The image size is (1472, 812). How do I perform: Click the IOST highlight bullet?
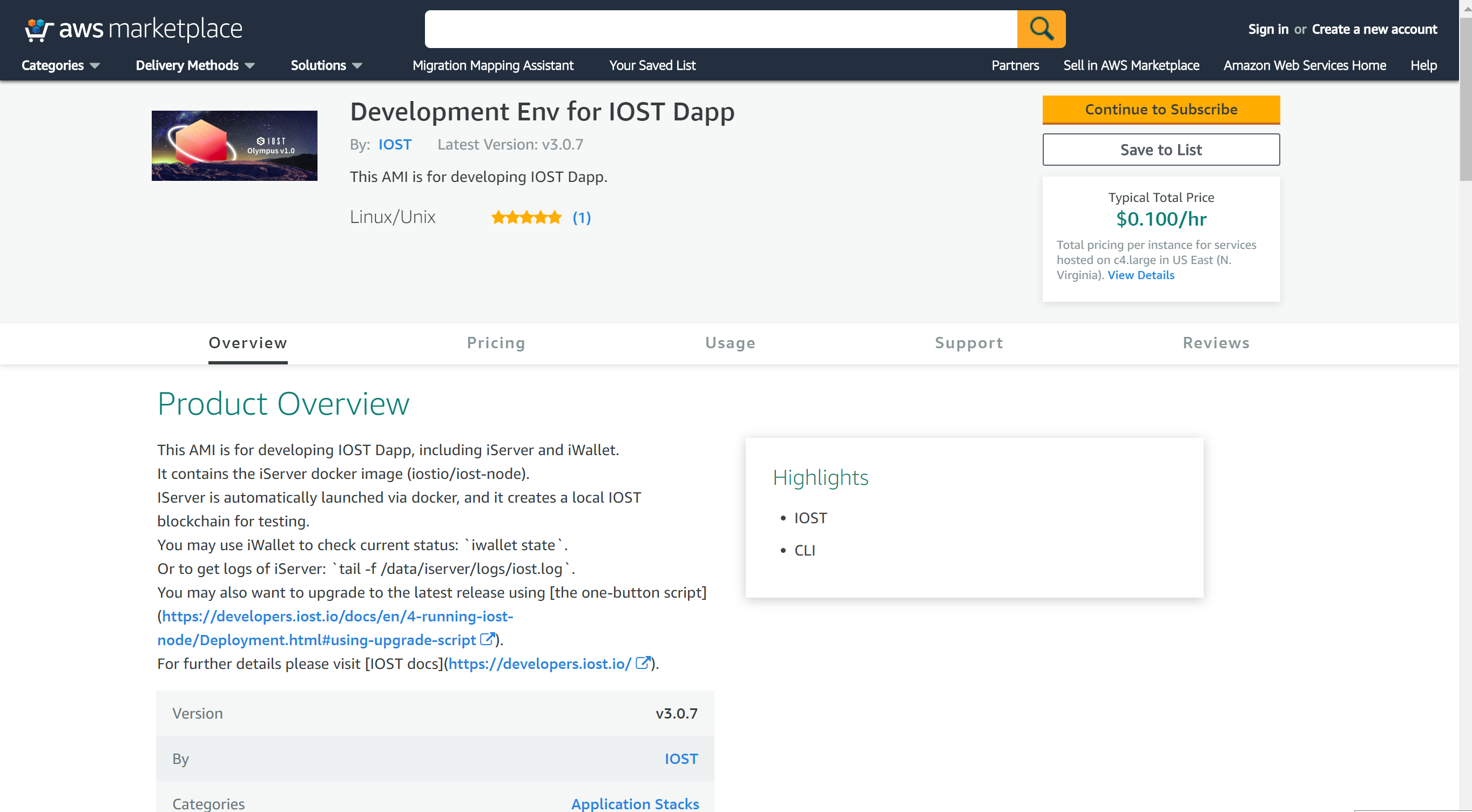[811, 518]
